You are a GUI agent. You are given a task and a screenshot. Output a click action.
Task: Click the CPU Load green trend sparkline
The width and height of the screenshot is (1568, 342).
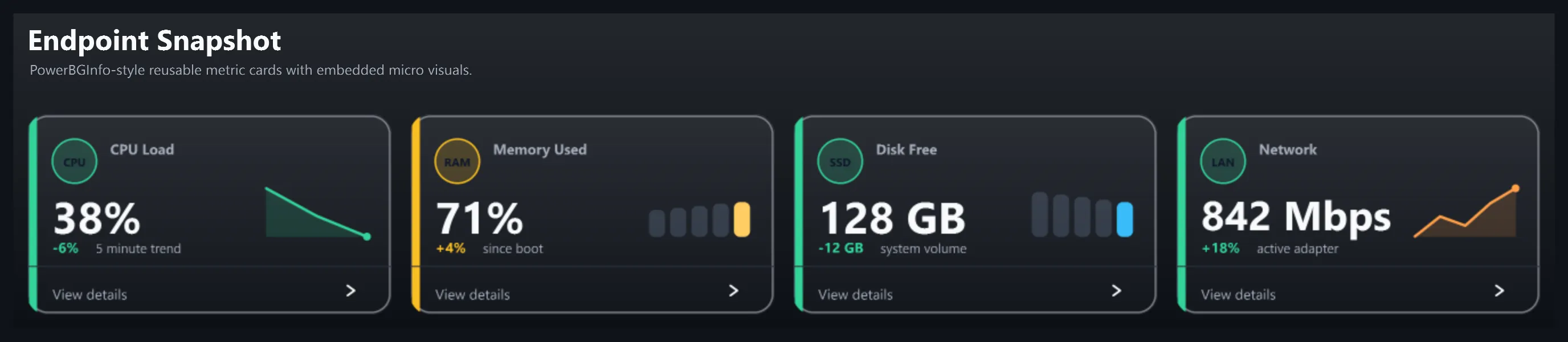(x=318, y=213)
